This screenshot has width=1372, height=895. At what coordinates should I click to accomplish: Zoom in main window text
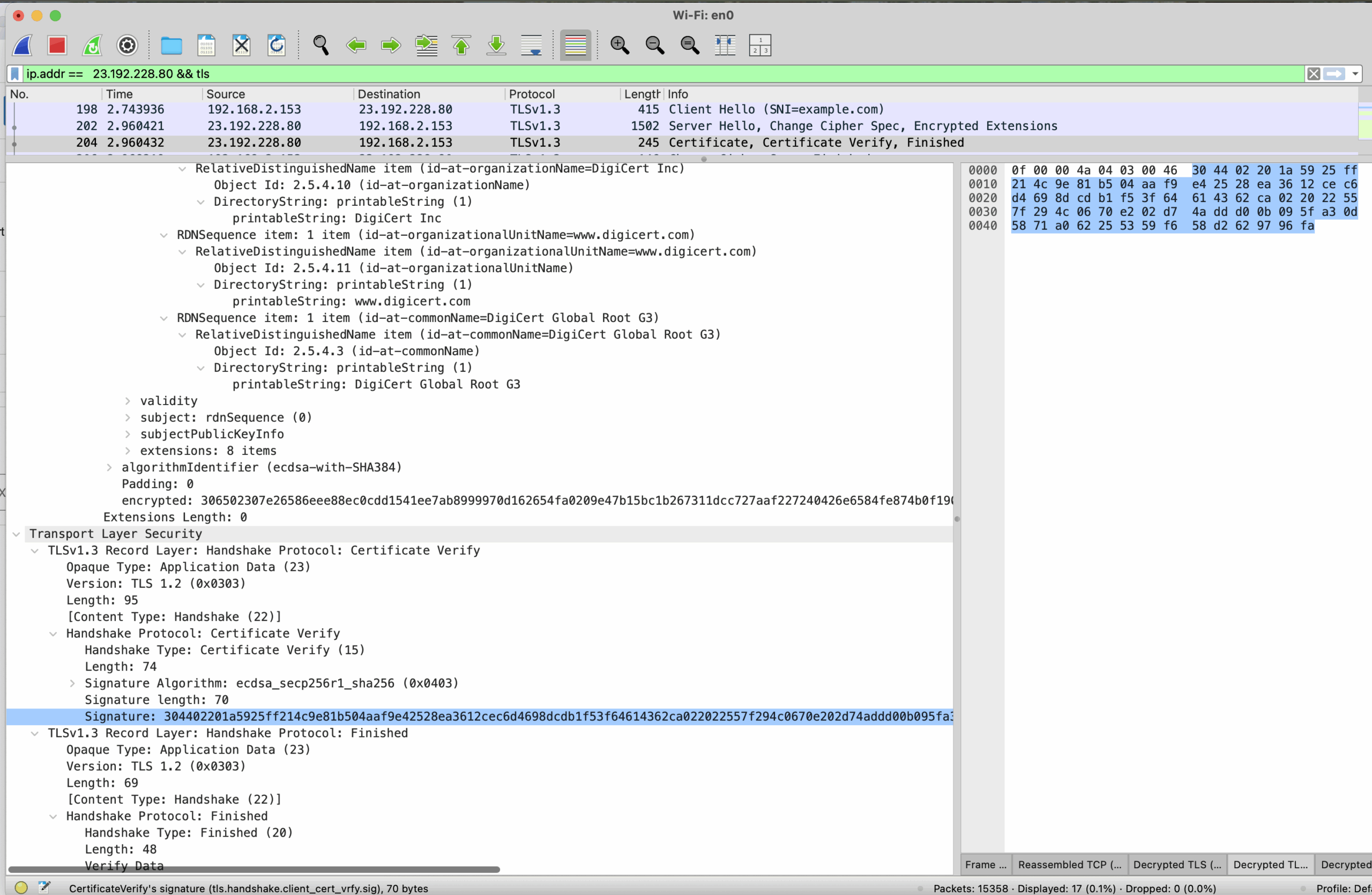[620, 45]
